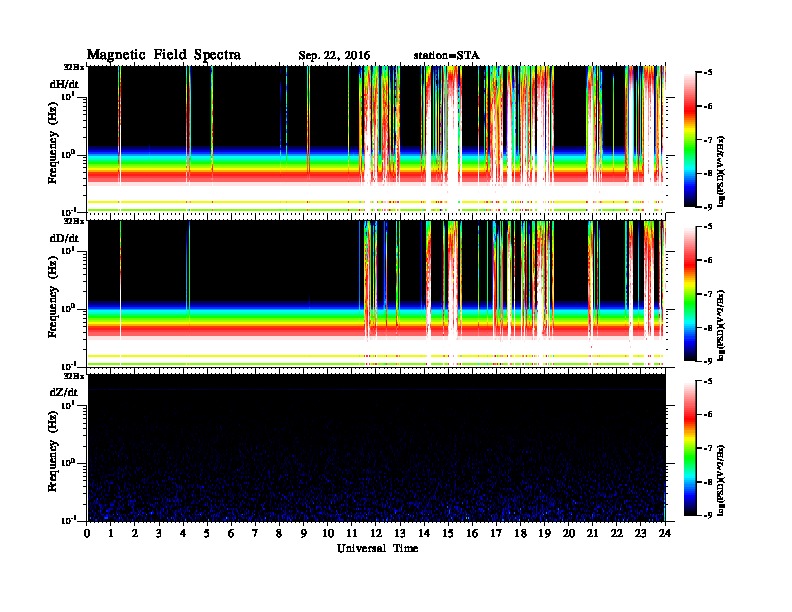Viewport: 792px width, 612px height.
Task: Click hour 0 on the Universal Time axis
Action: tap(87, 534)
